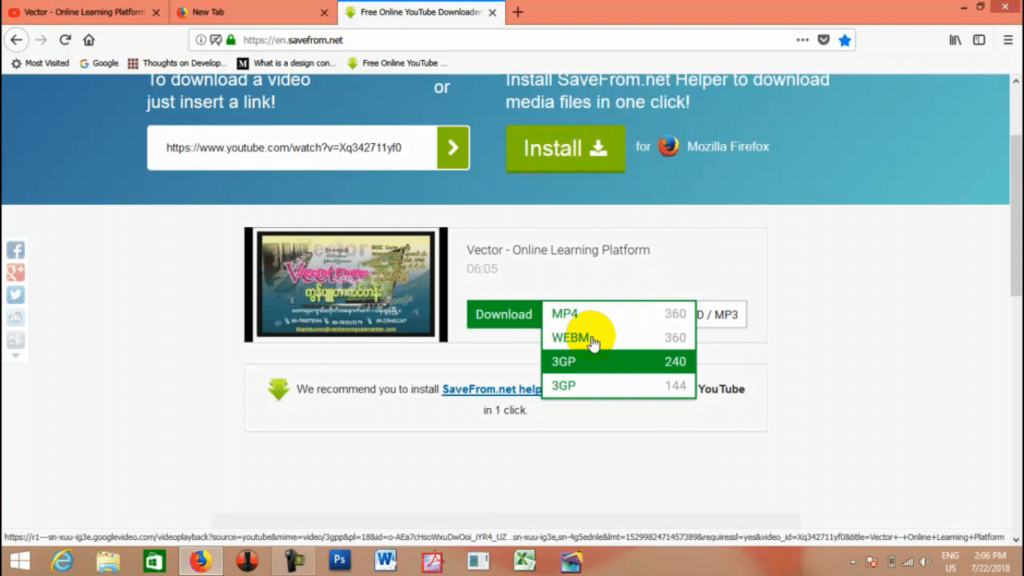Screen dimensions: 1024x576
Task: Open the page actions three-dot menu
Action: pyautogui.click(x=802, y=40)
